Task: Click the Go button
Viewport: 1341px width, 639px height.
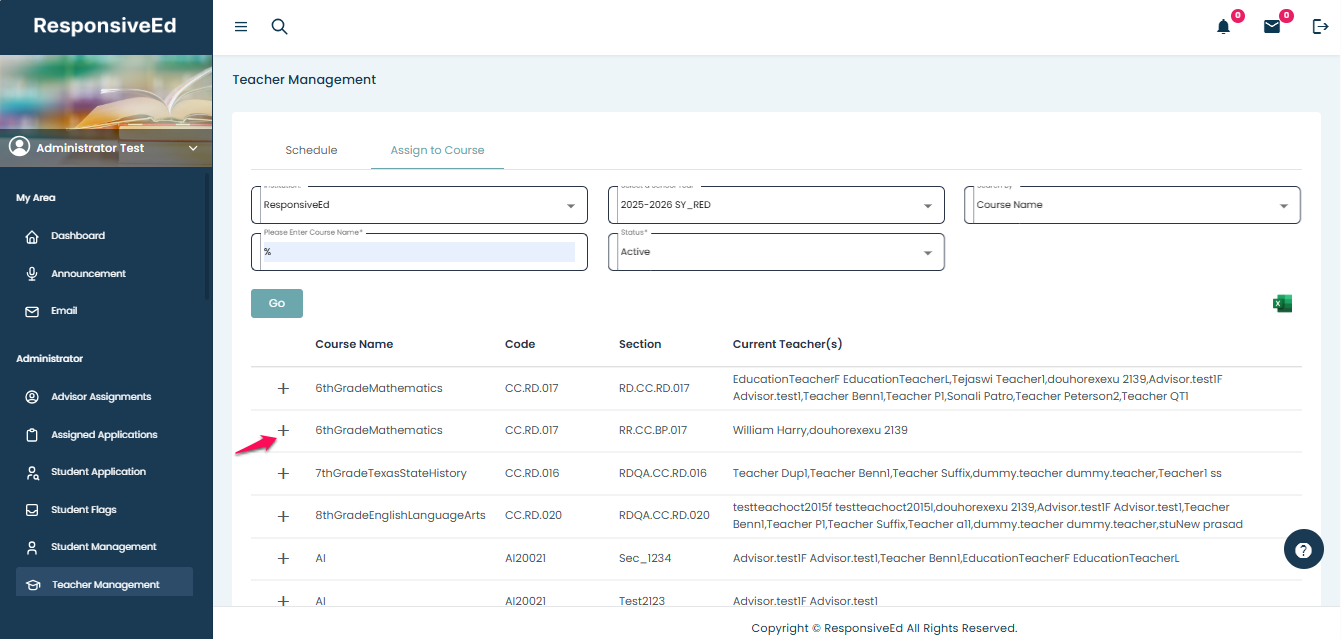Action: [277, 303]
